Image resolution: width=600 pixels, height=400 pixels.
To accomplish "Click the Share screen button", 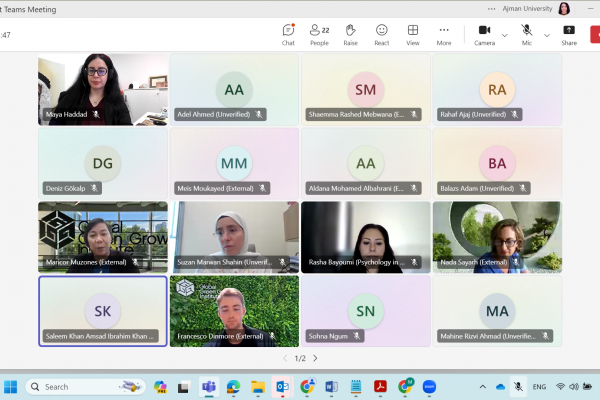I will click(x=569, y=34).
